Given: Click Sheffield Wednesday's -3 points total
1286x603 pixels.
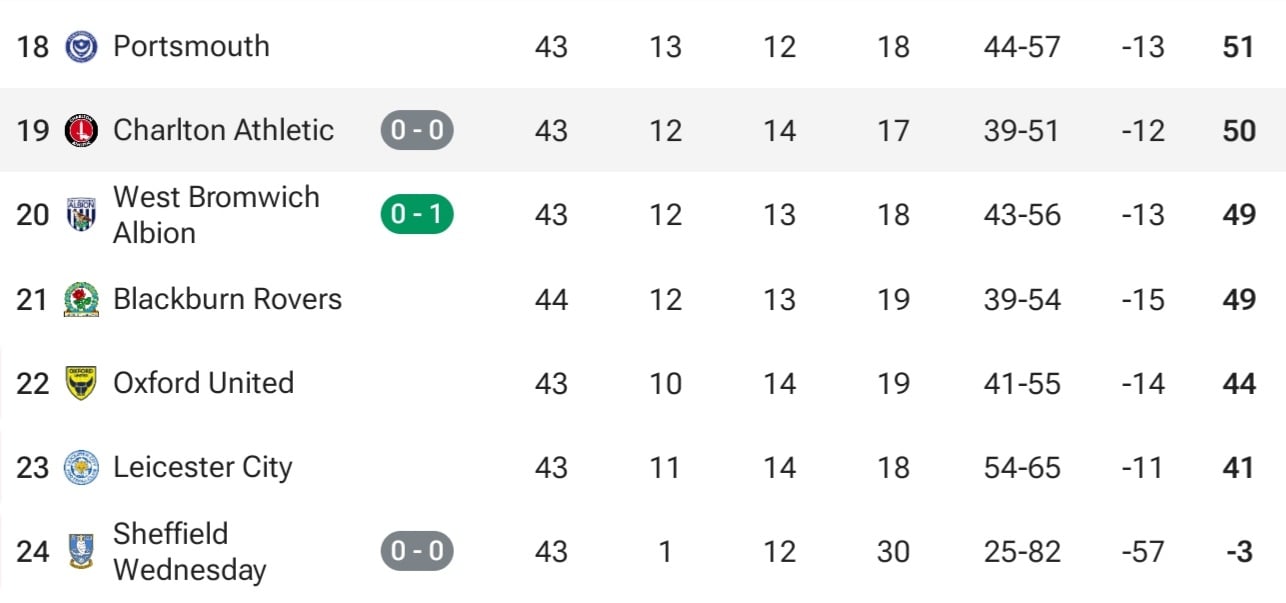Looking at the screenshot, I should [1240, 551].
